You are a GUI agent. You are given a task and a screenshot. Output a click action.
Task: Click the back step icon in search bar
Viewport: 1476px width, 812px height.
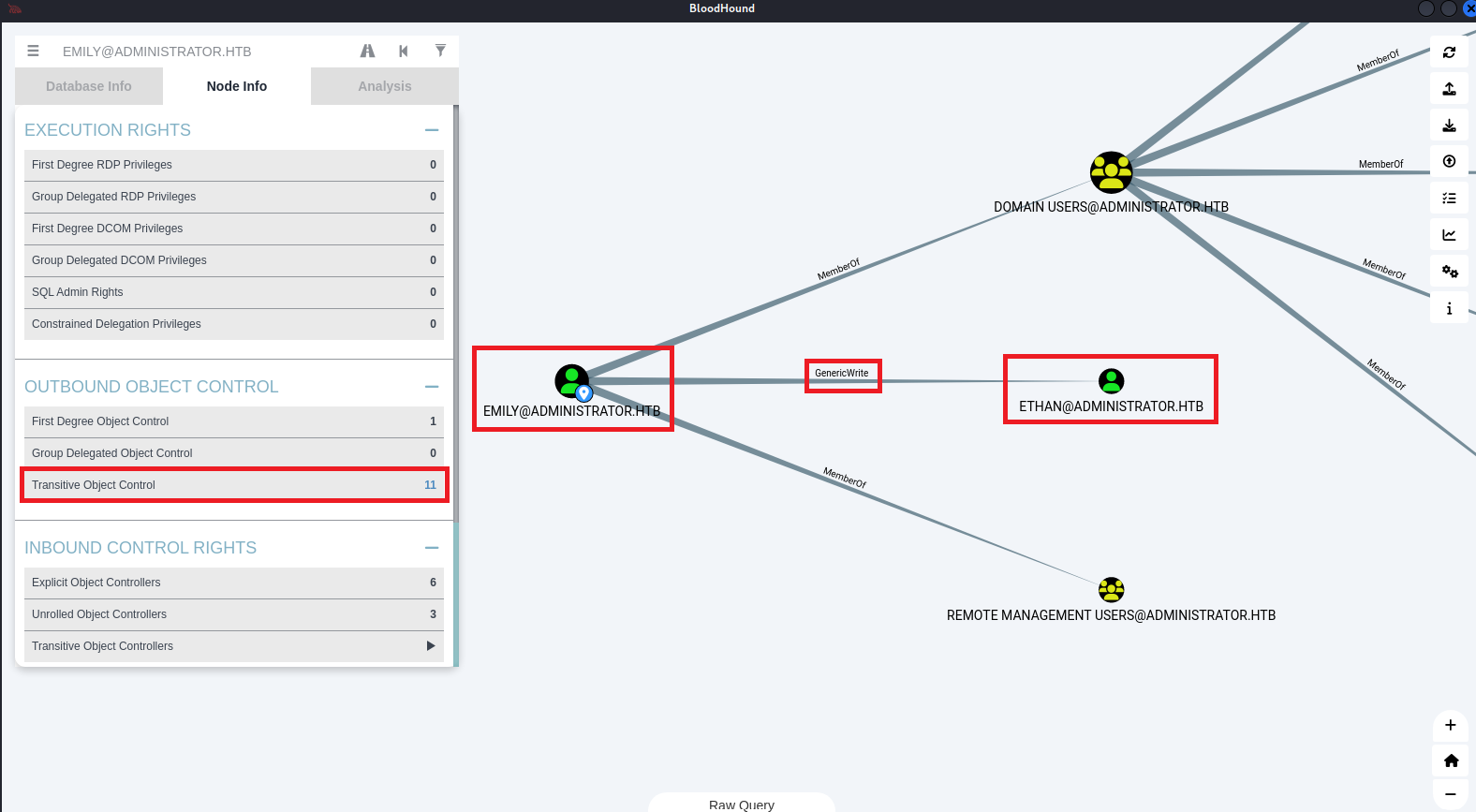click(404, 52)
